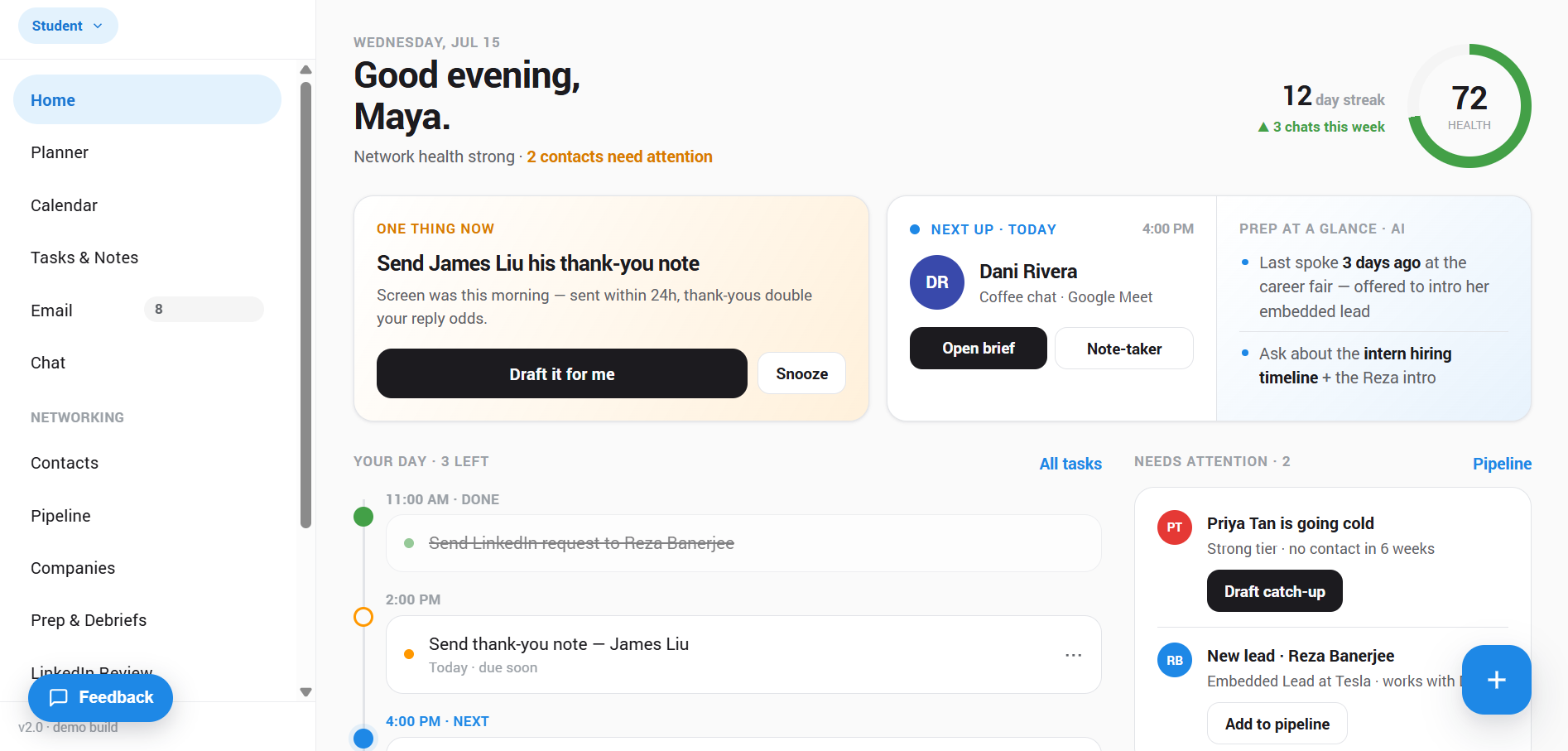Click Priya Tan is going cold heading

point(1290,523)
